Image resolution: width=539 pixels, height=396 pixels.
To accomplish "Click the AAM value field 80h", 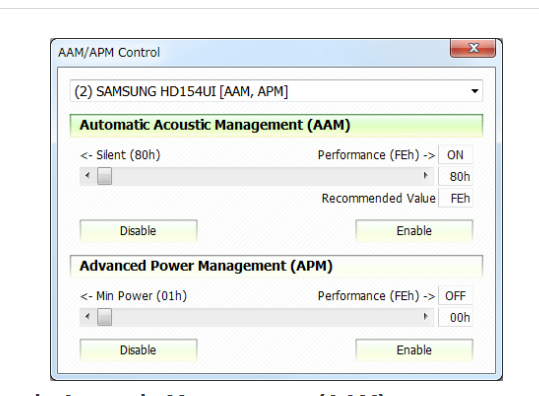I will [x=455, y=176].
